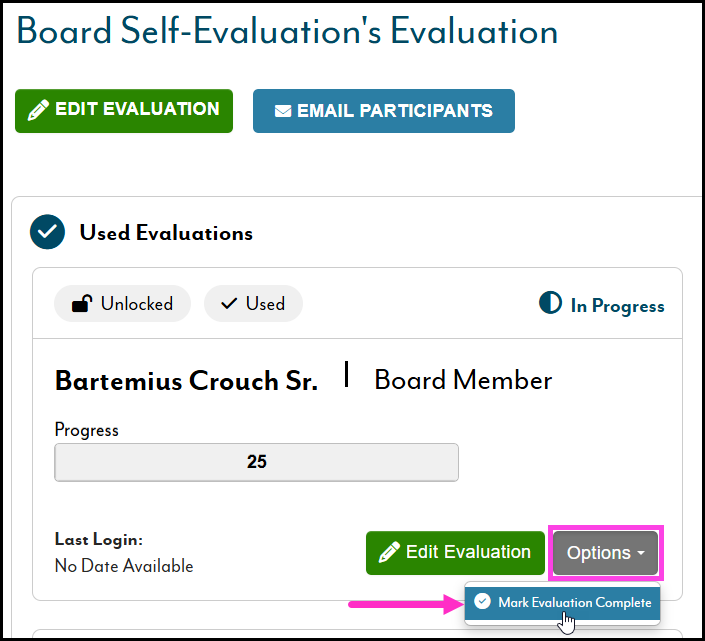The height and width of the screenshot is (641, 705).
Task: Click check icon beside Mark Evaluation Complete
Action: (x=482, y=602)
